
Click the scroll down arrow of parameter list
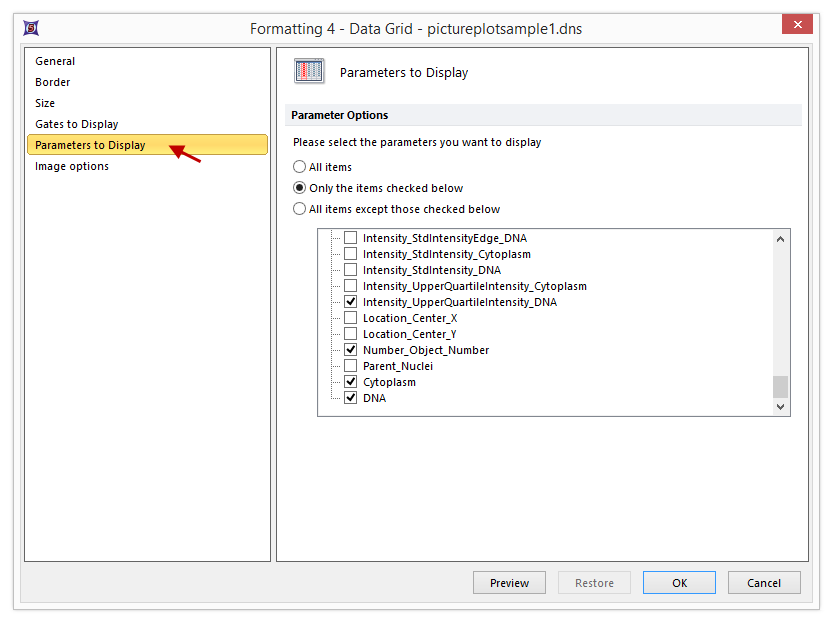(781, 406)
